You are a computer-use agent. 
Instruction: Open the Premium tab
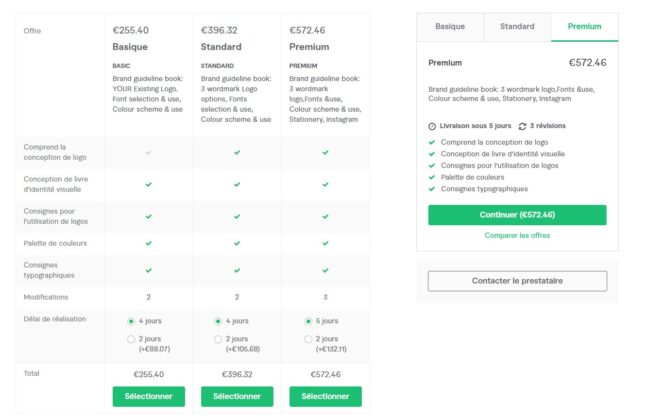pyautogui.click(x=584, y=27)
